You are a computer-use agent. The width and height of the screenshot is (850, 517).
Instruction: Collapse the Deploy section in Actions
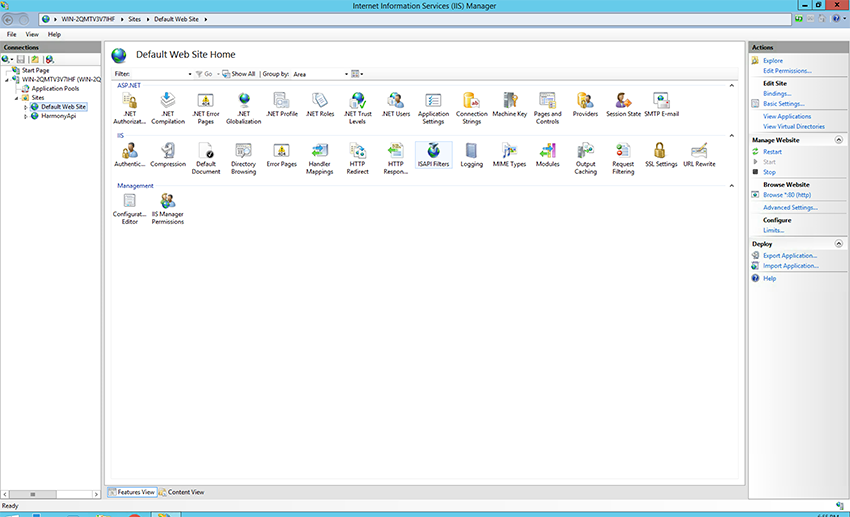(839, 244)
